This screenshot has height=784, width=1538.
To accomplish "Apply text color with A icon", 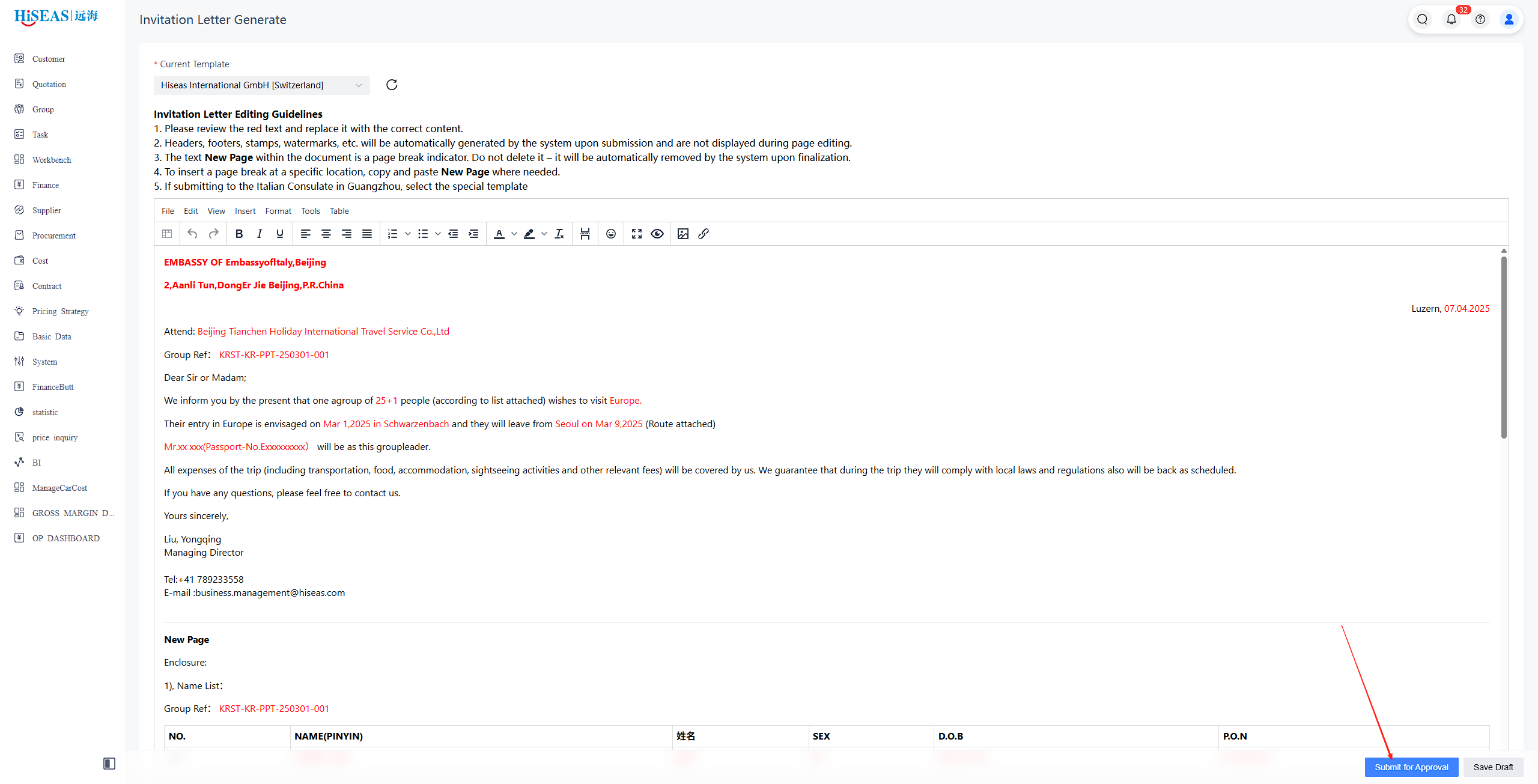I will pyautogui.click(x=499, y=234).
